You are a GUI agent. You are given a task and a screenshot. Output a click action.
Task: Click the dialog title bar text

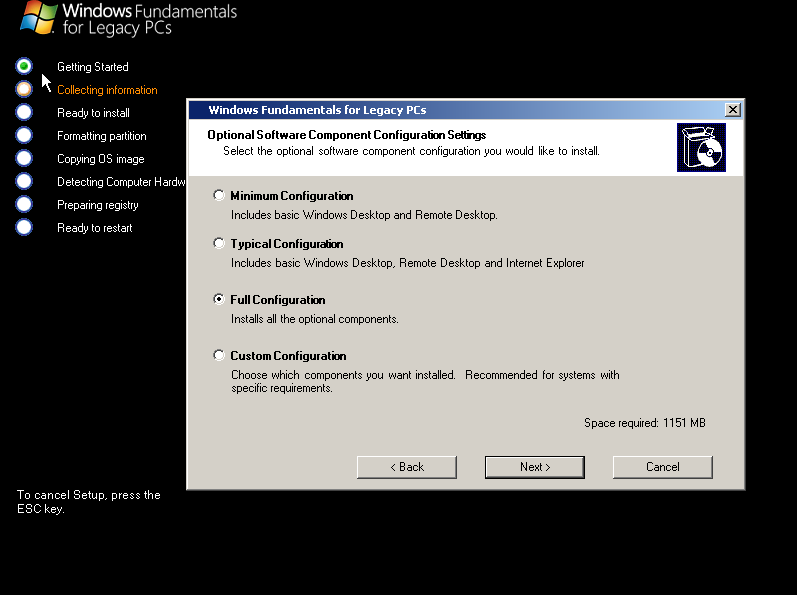point(317,110)
